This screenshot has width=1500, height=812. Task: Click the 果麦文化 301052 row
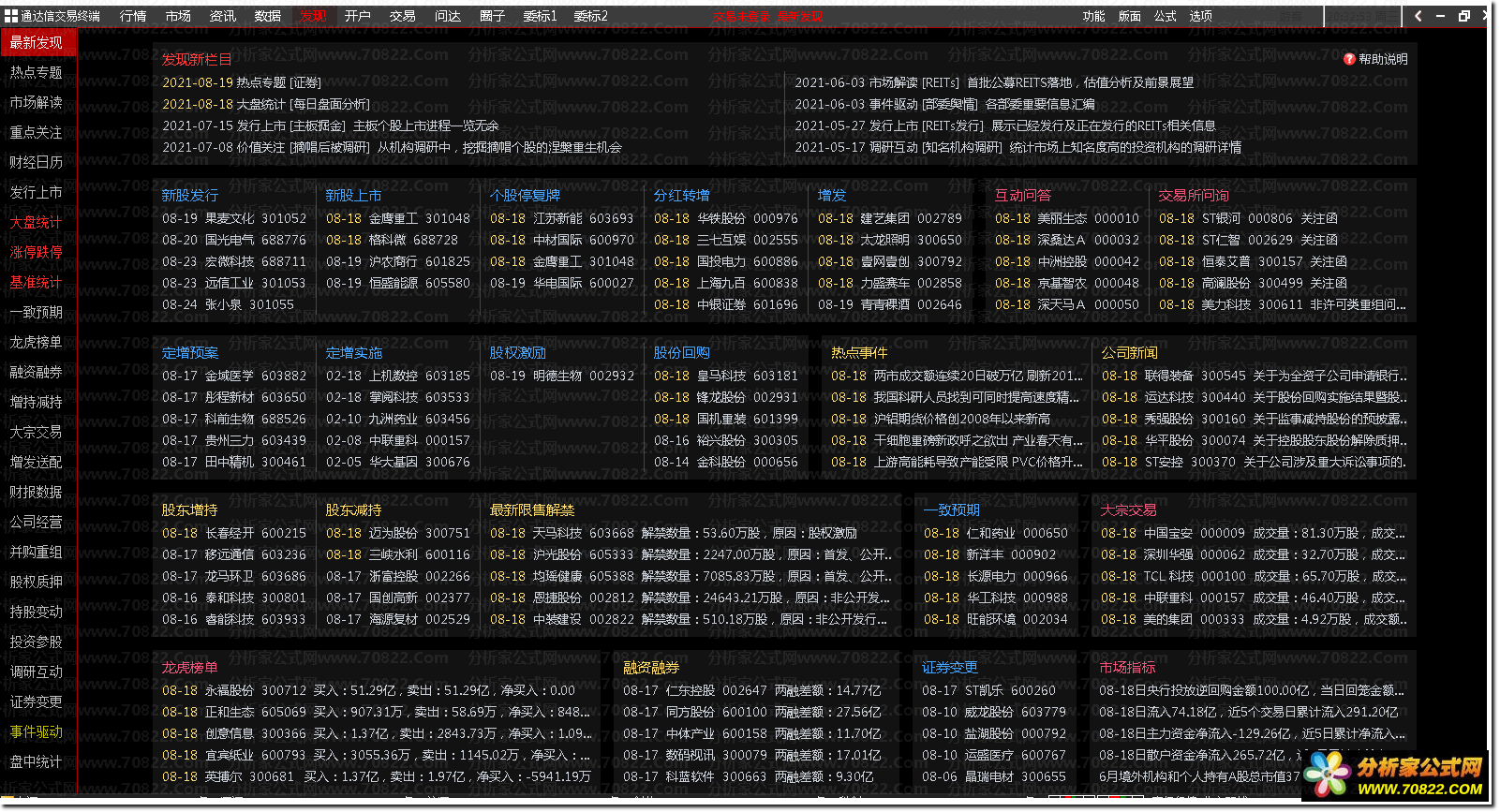[234, 218]
